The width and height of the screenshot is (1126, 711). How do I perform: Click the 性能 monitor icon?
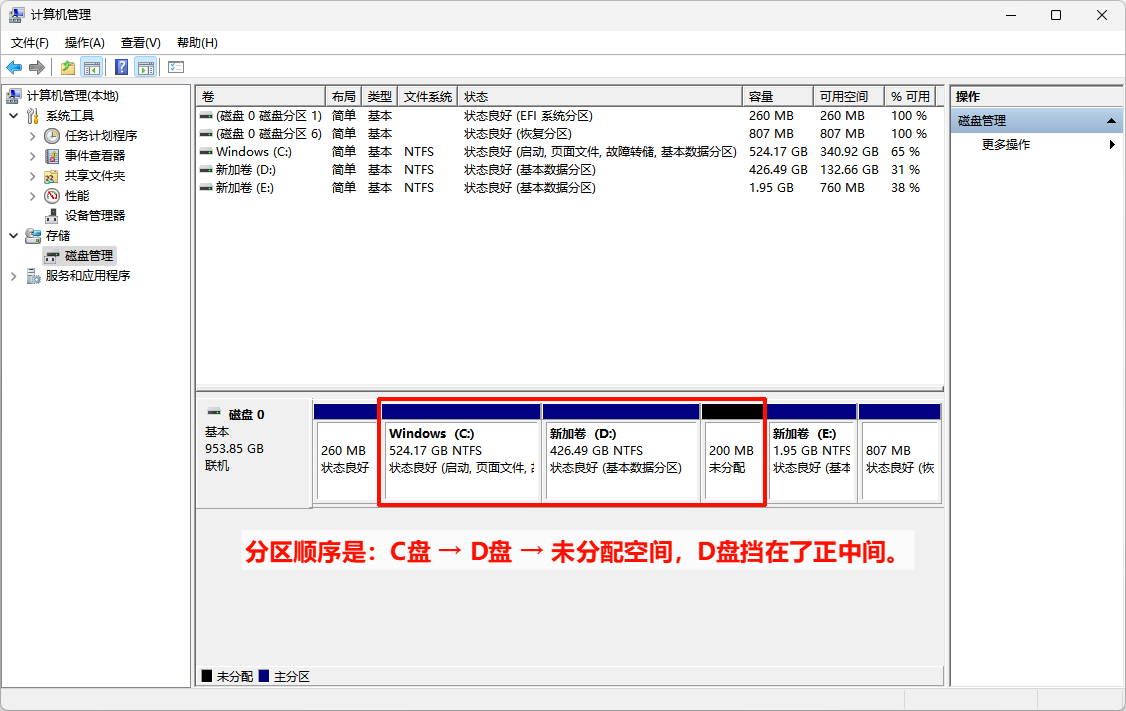[x=52, y=196]
